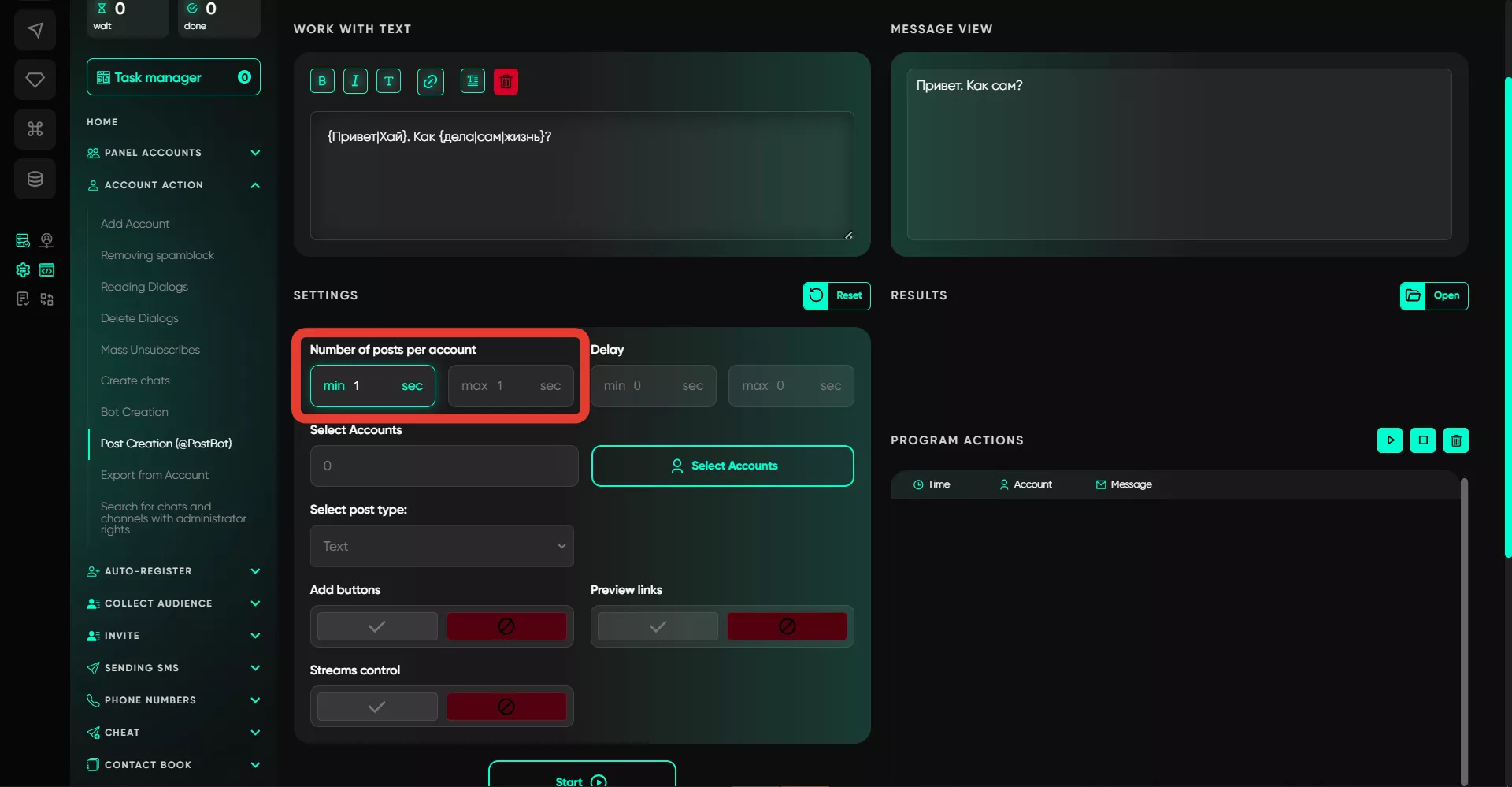Expand the Panel Accounts section

(173, 153)
